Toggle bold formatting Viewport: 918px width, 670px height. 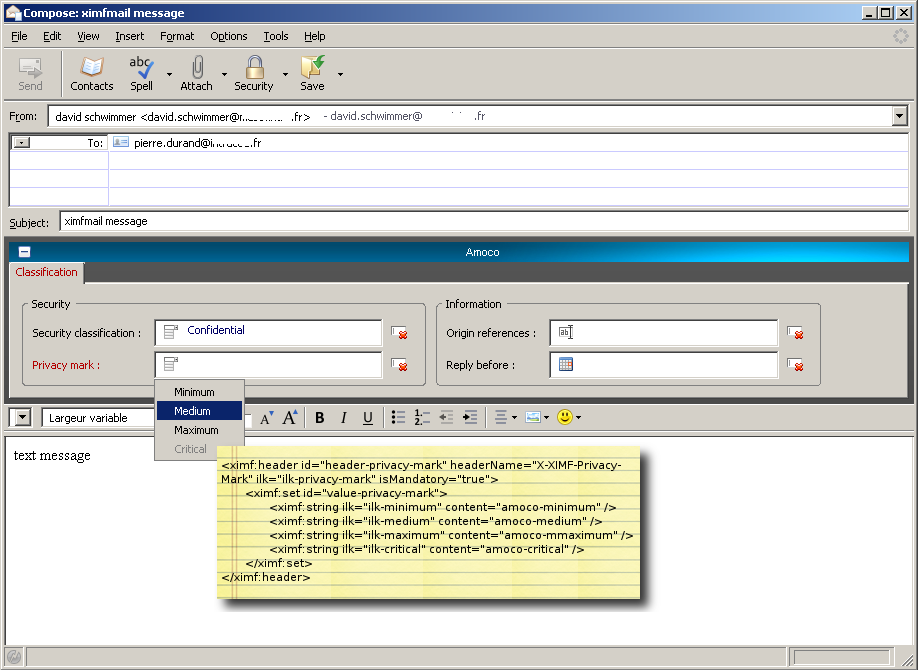click(x=319, y=417)
